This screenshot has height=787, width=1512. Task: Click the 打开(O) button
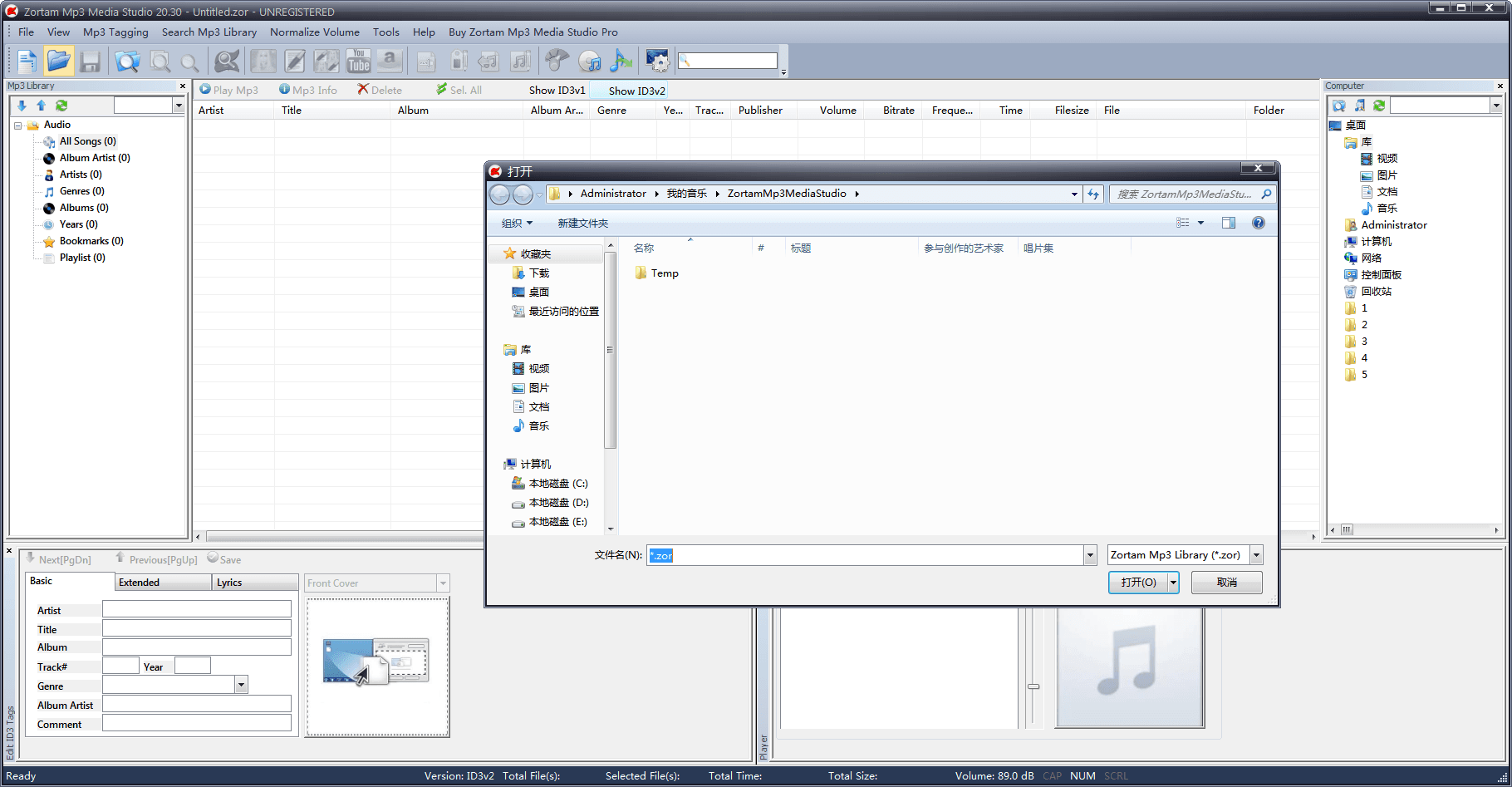pos(1138,583)
